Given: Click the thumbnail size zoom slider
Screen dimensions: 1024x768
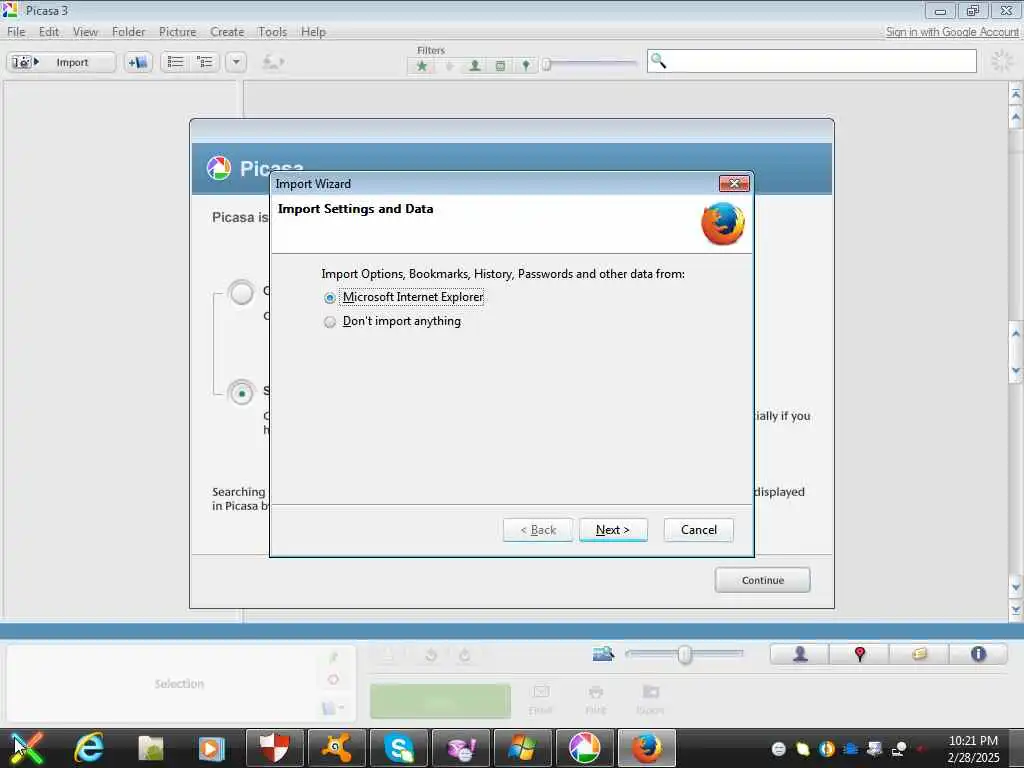Looking at the screenshot, I should 684,654.
